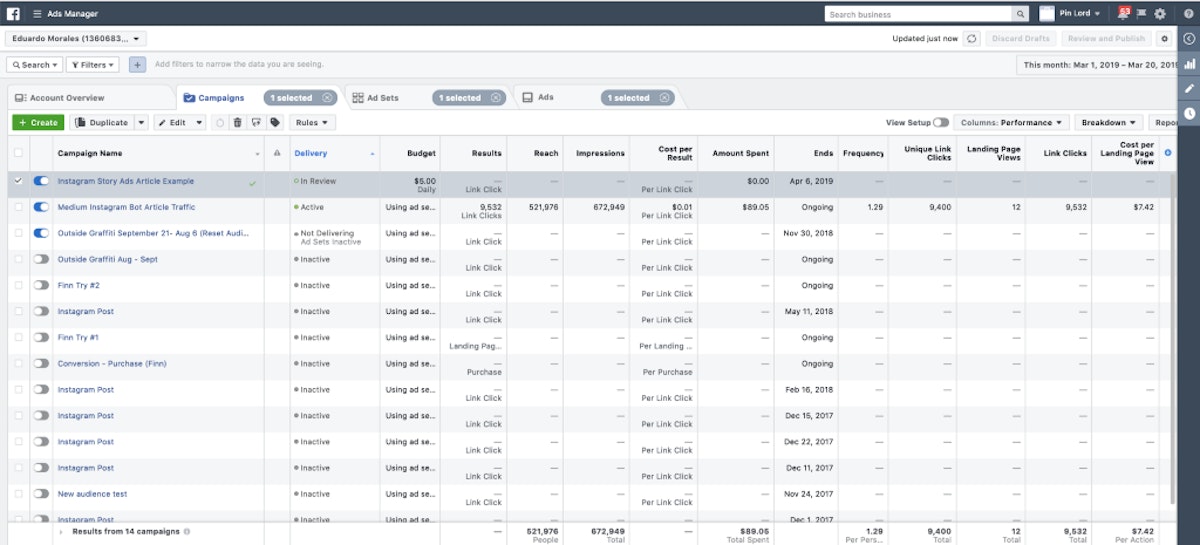Open the notifications bell icon
The width and height of the screenshot is (1200, 545).
tap(1124, 14)
